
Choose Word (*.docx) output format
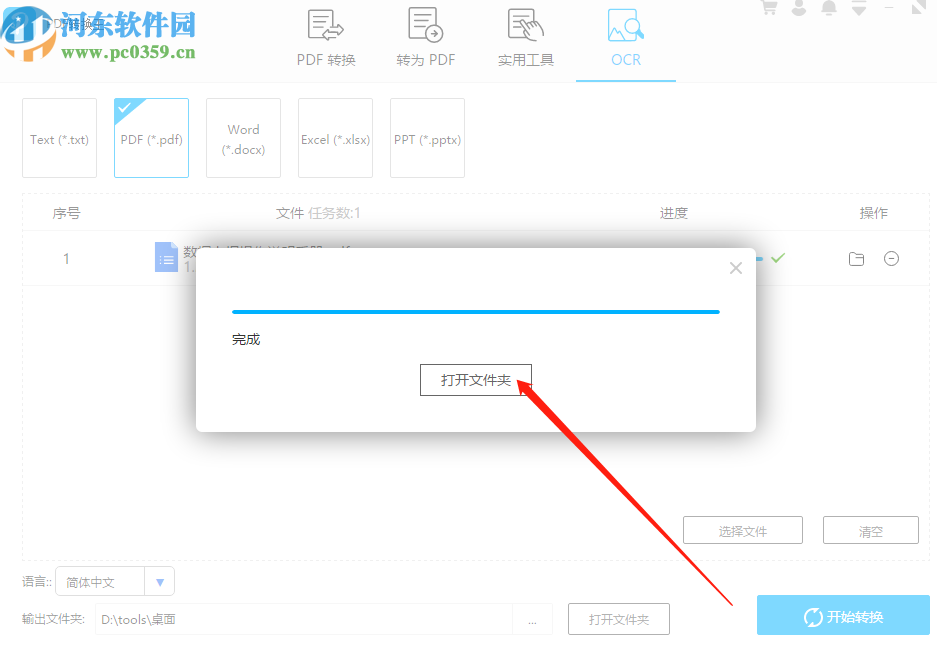pos(243,138)
